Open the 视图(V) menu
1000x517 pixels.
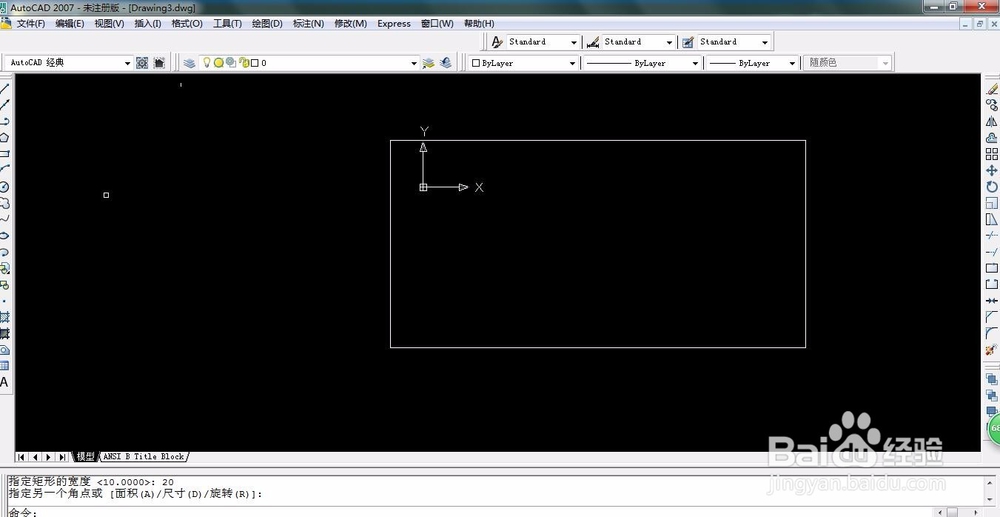[109, 24]
